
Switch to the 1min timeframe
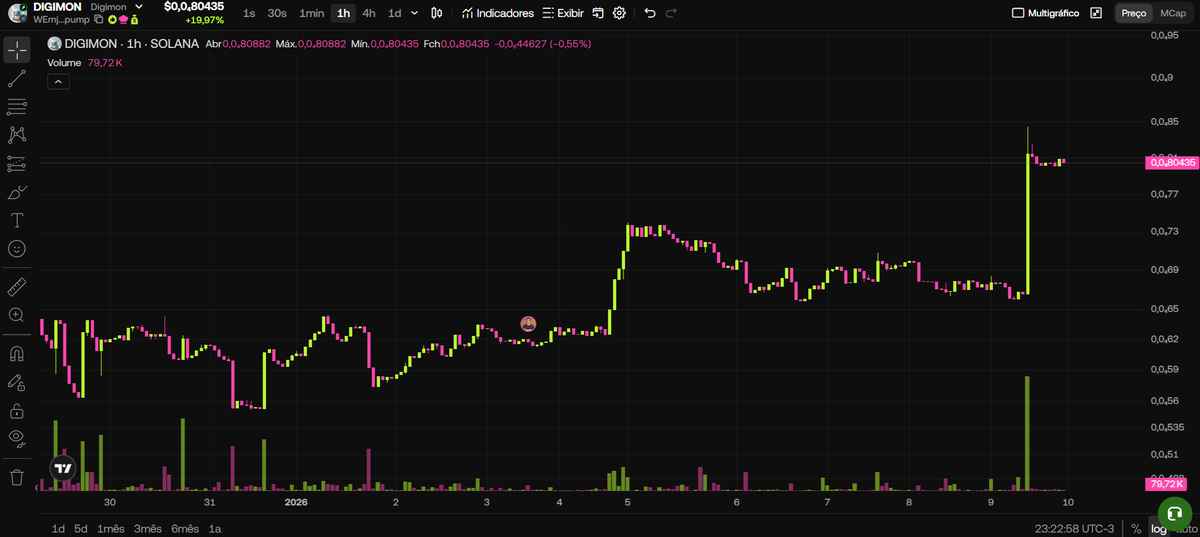pyautogui.click(x=311, y=13)
